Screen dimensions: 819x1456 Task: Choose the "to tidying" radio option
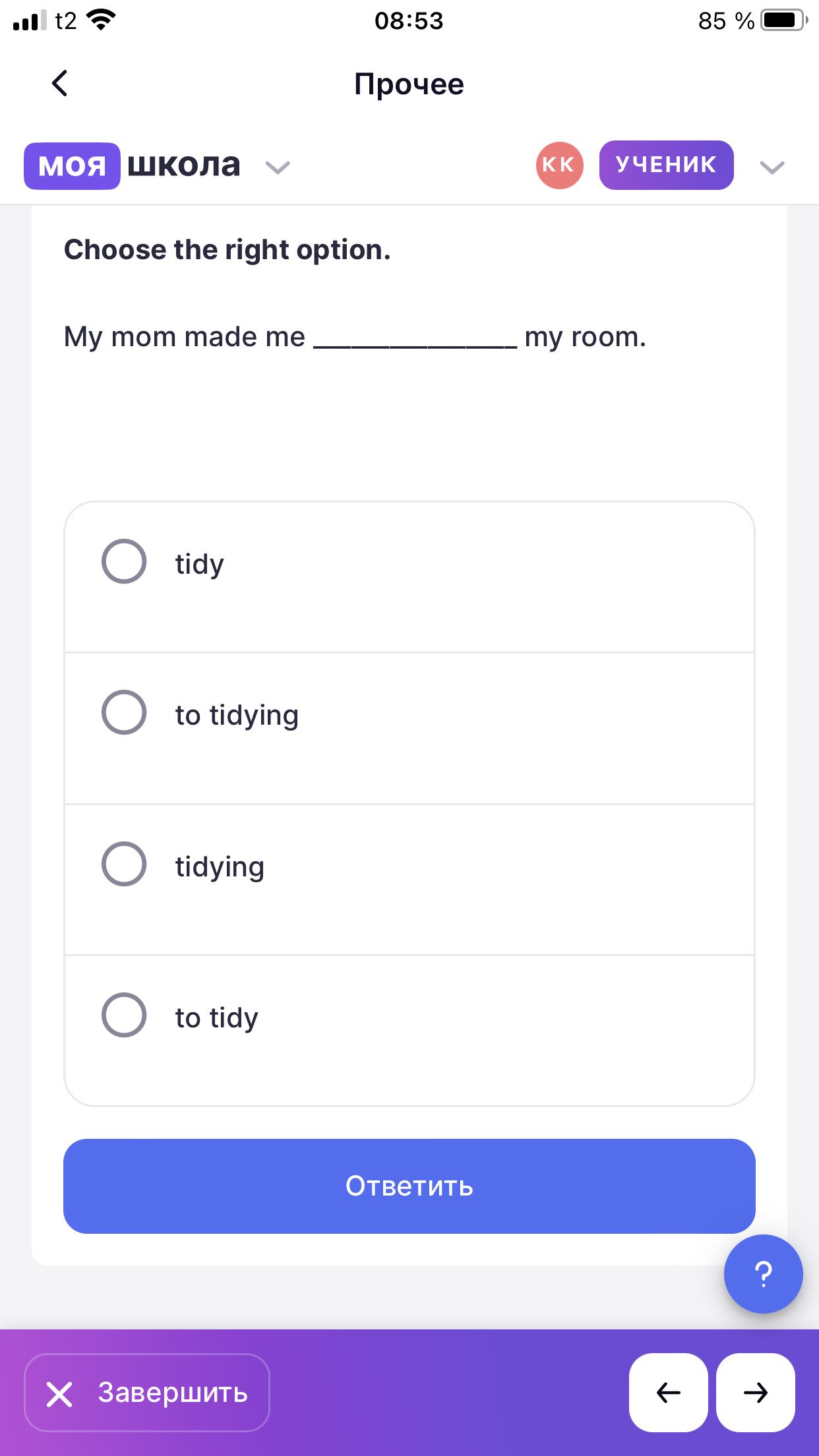(x=124, y=713)
